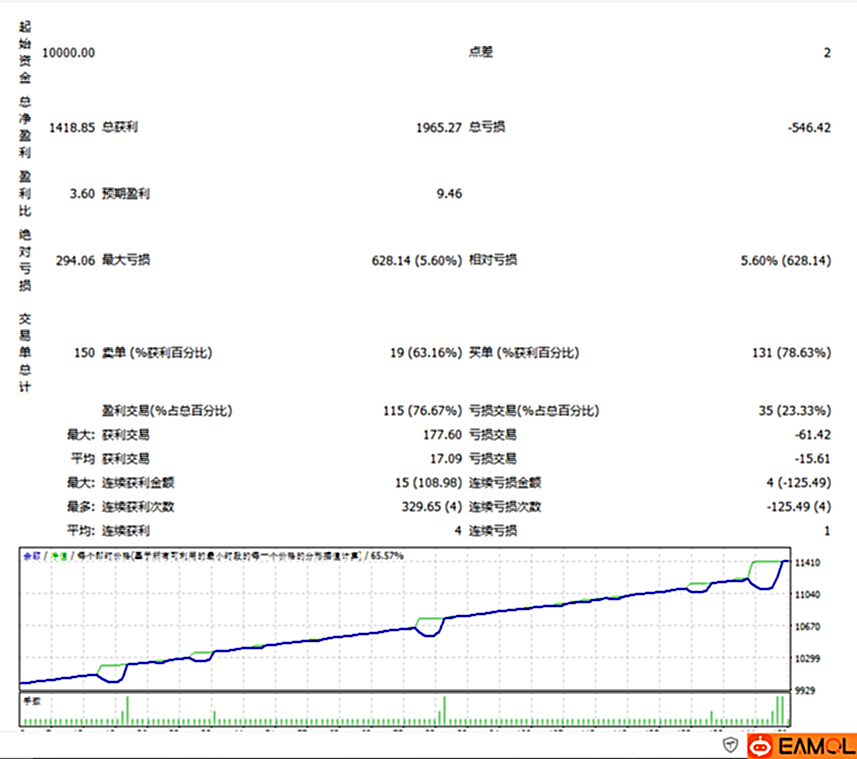The image size is (857, 759).
Task: Select the losing trades value 35 (23.33%)
Action: pos(794,411)
